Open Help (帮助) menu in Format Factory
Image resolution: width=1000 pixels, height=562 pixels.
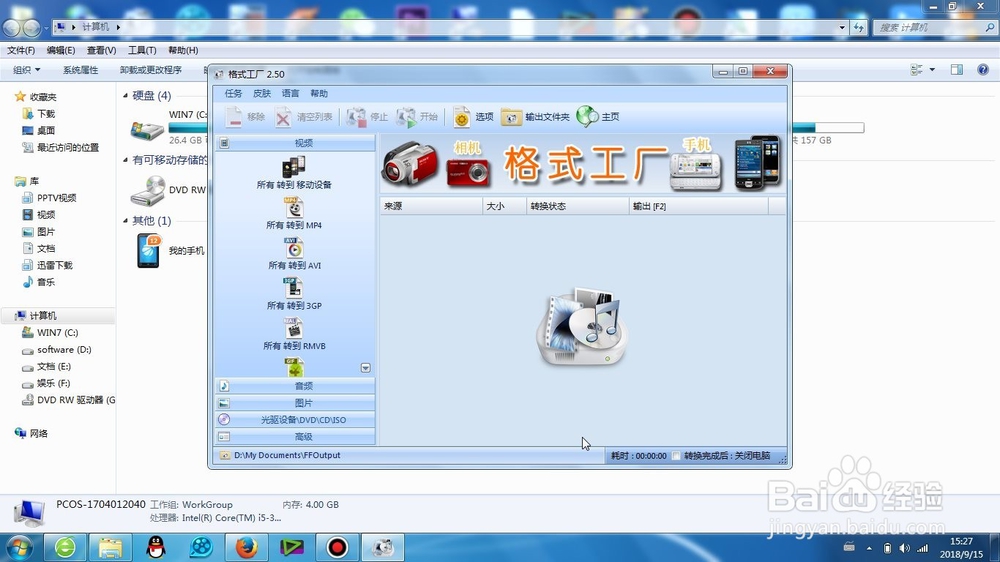point(319,93)
